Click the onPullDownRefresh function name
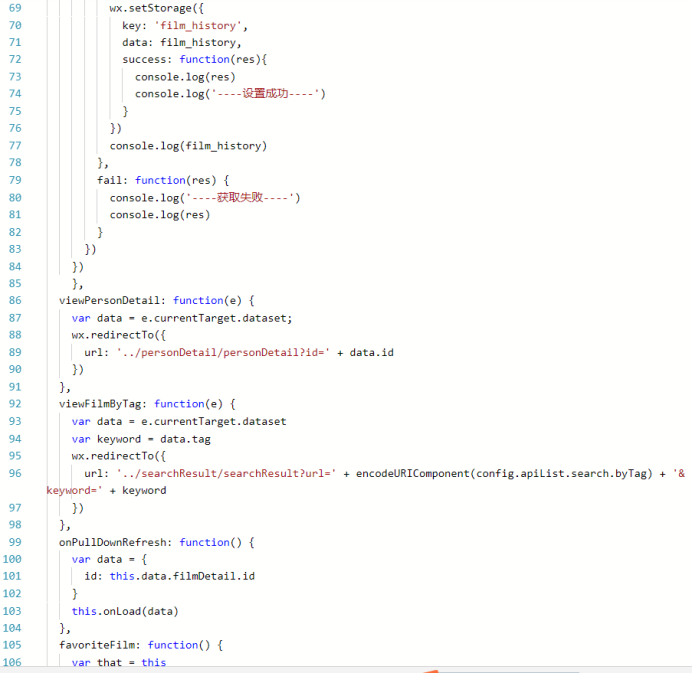The image size is (692, 674). [112, 542]
